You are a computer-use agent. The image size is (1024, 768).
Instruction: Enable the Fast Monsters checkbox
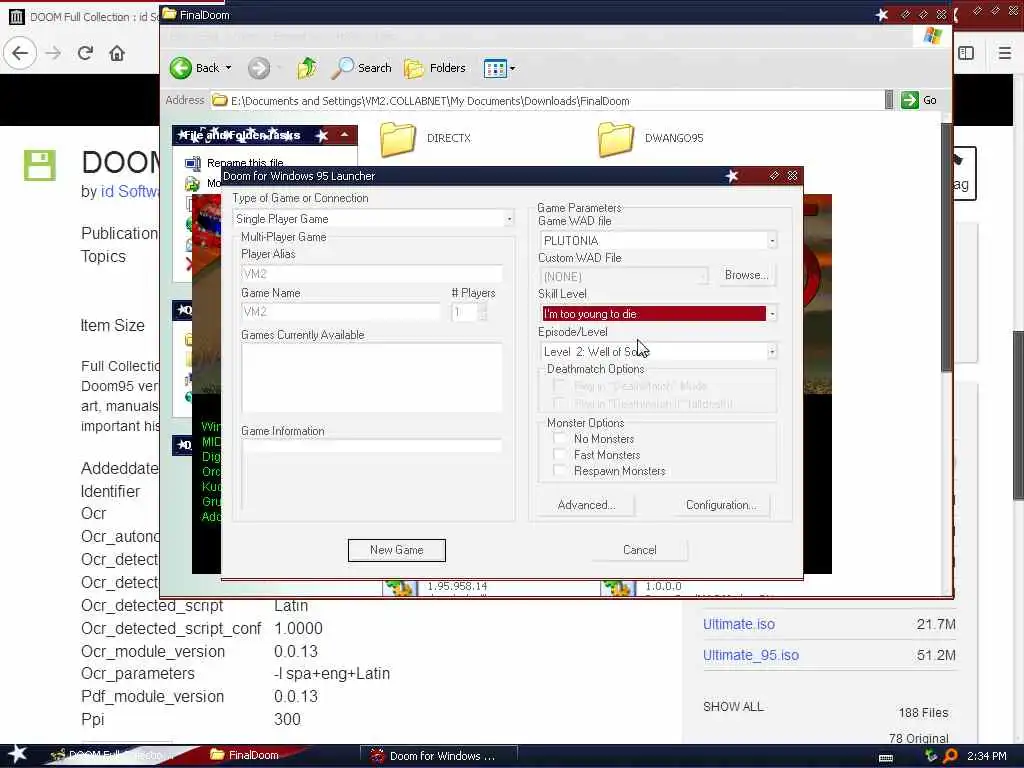(560, 455)
